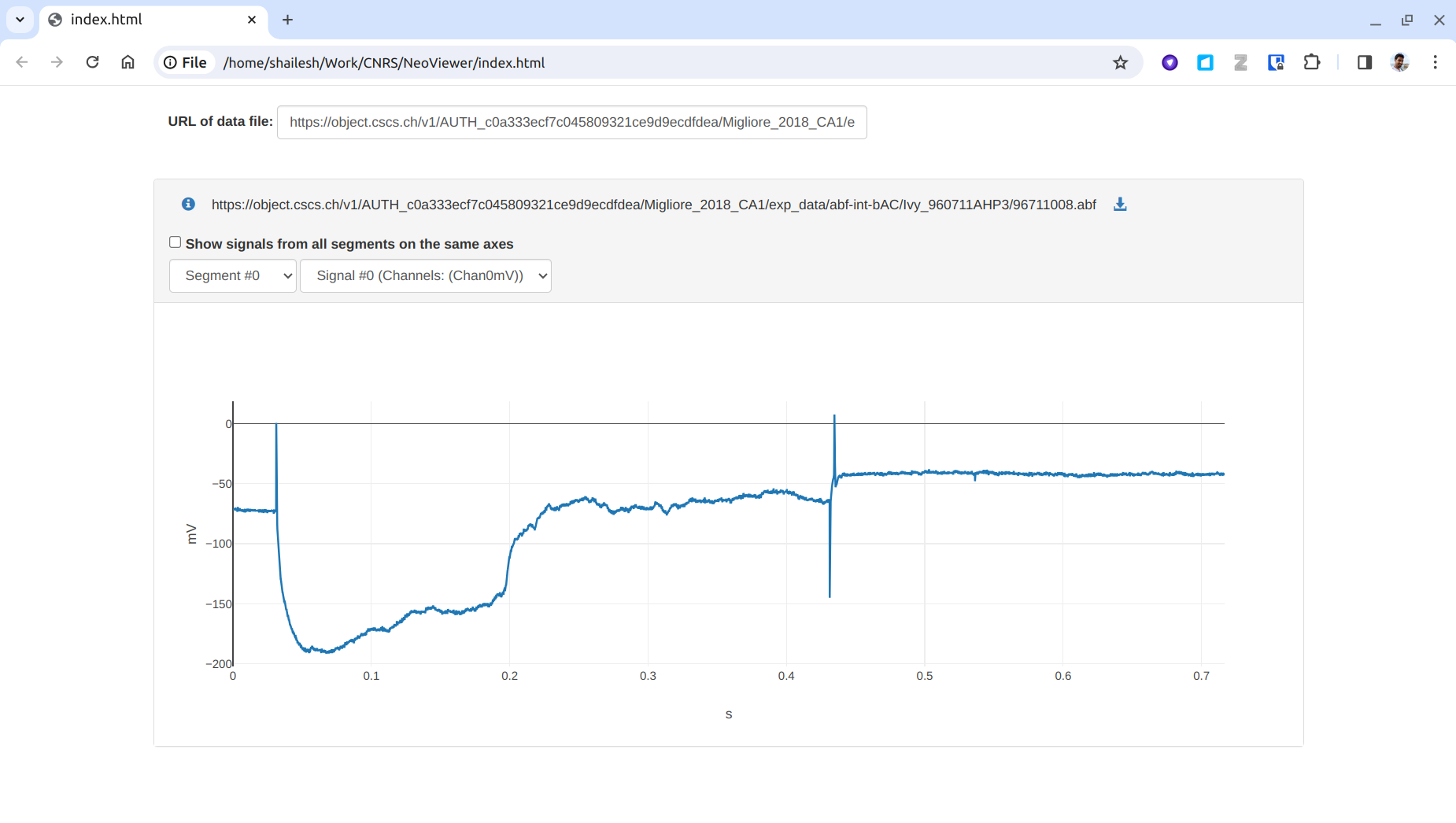The width and height of the screenshot is (1456, 823).
Task: Open the Segment #0 dropdown
Action: 233,276
